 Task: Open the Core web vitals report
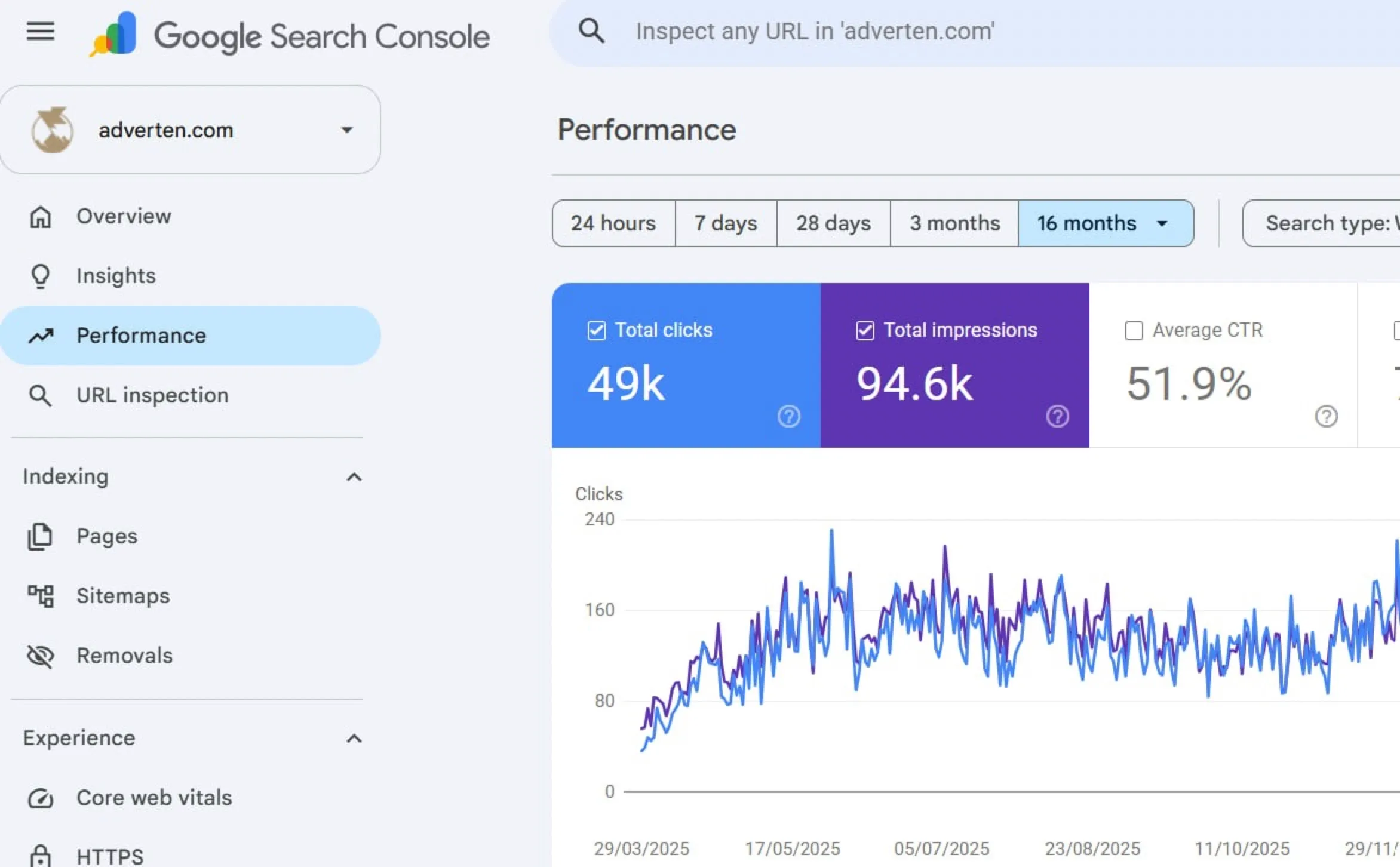point(190,798)
